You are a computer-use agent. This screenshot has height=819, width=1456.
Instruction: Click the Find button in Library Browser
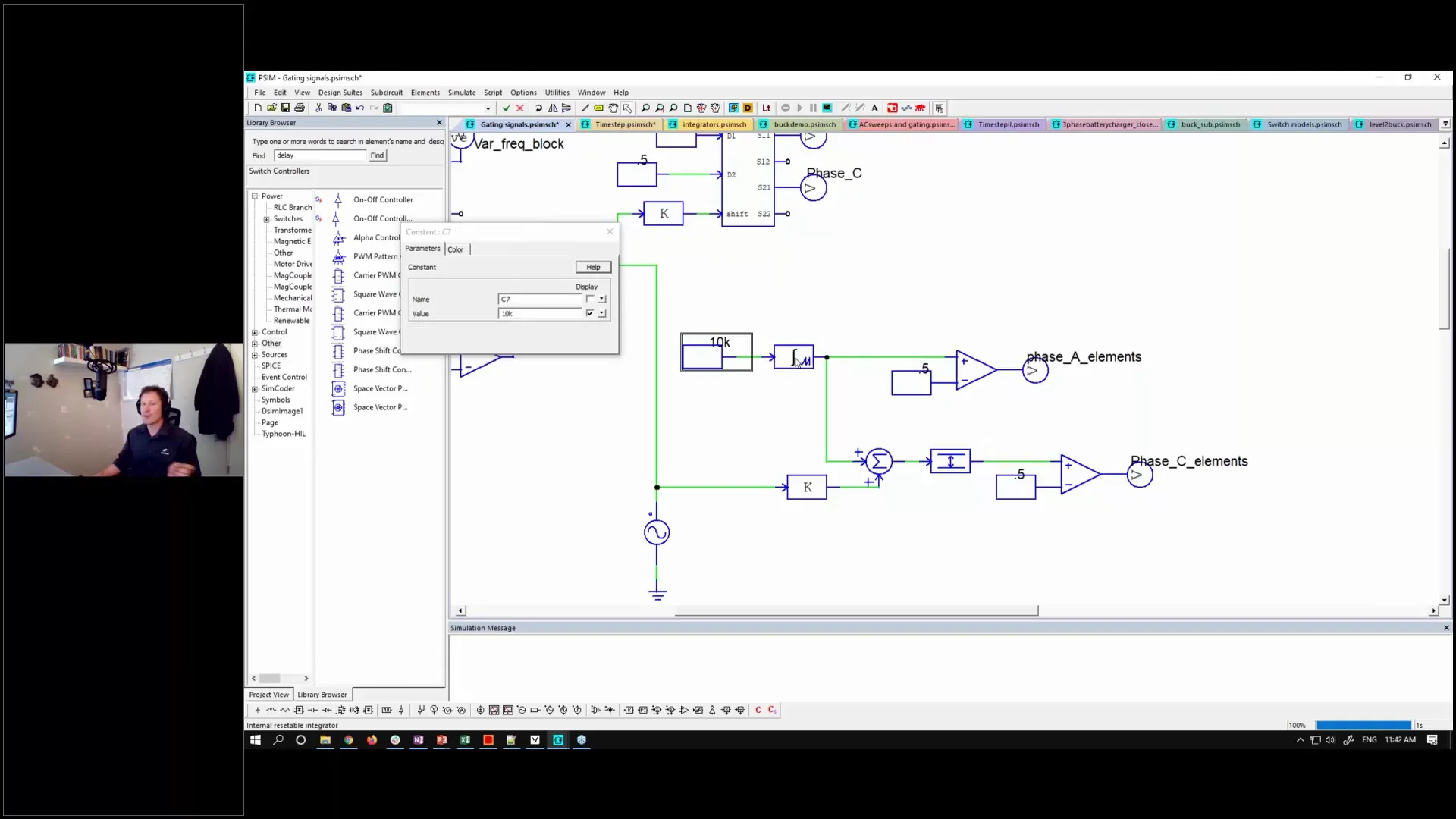377,155
